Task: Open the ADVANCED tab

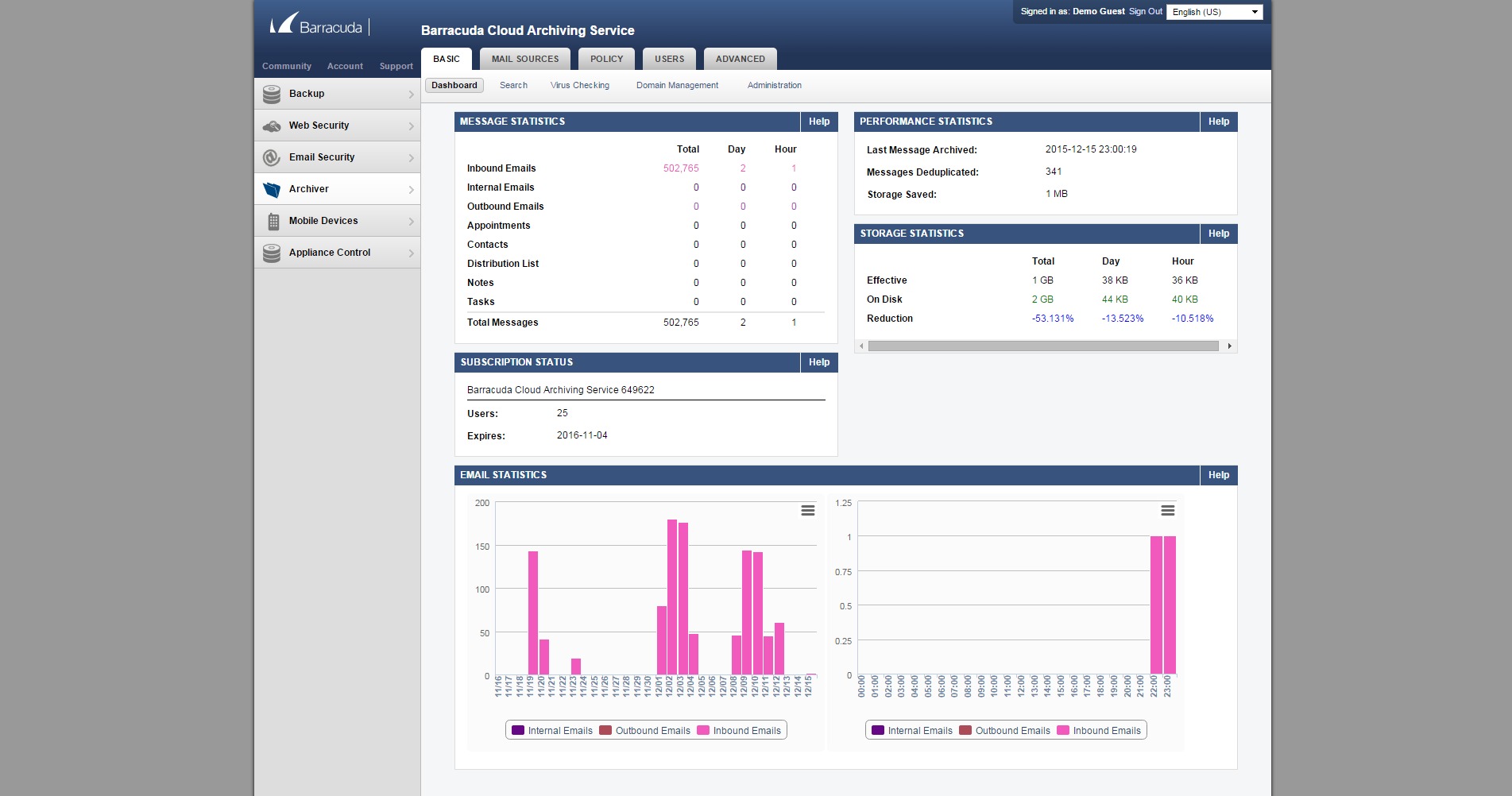Action: [x=741, y=59]
